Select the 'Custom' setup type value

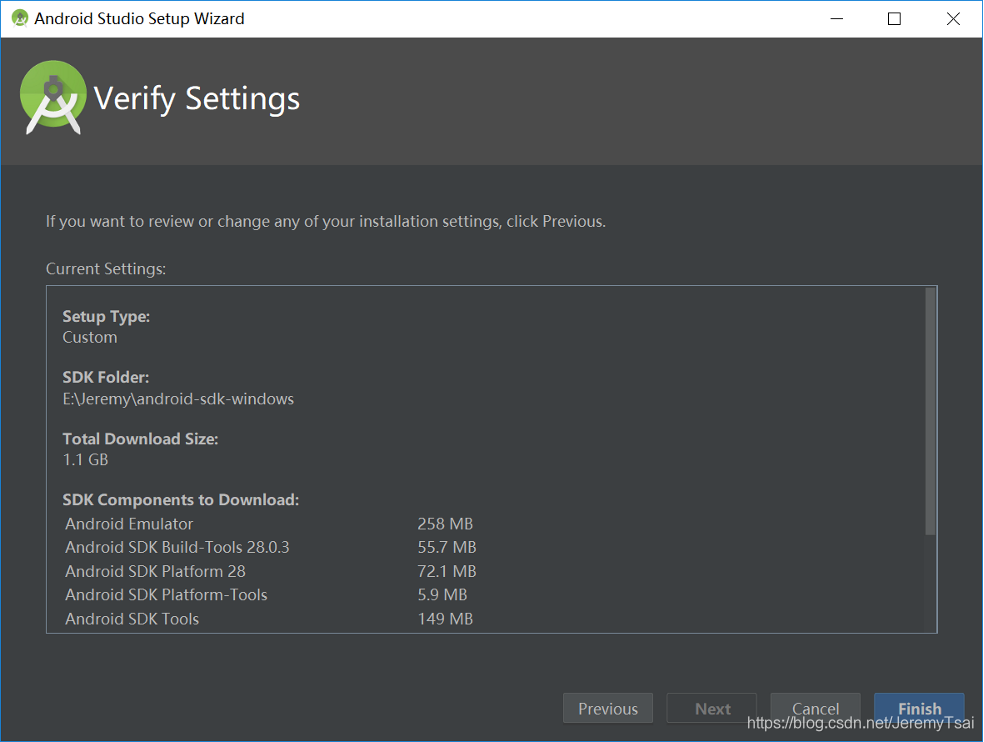pyautogui.click(x=90, y=337)
